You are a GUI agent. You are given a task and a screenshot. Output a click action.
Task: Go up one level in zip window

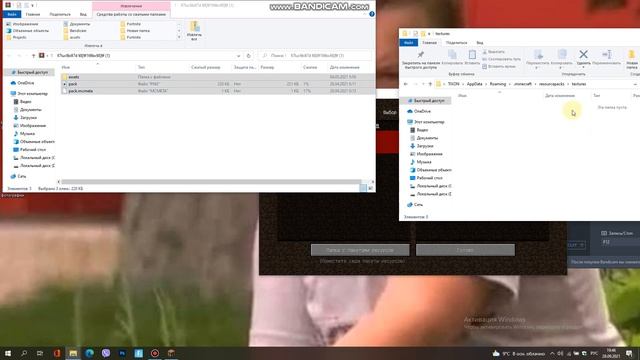coord(33,56)
